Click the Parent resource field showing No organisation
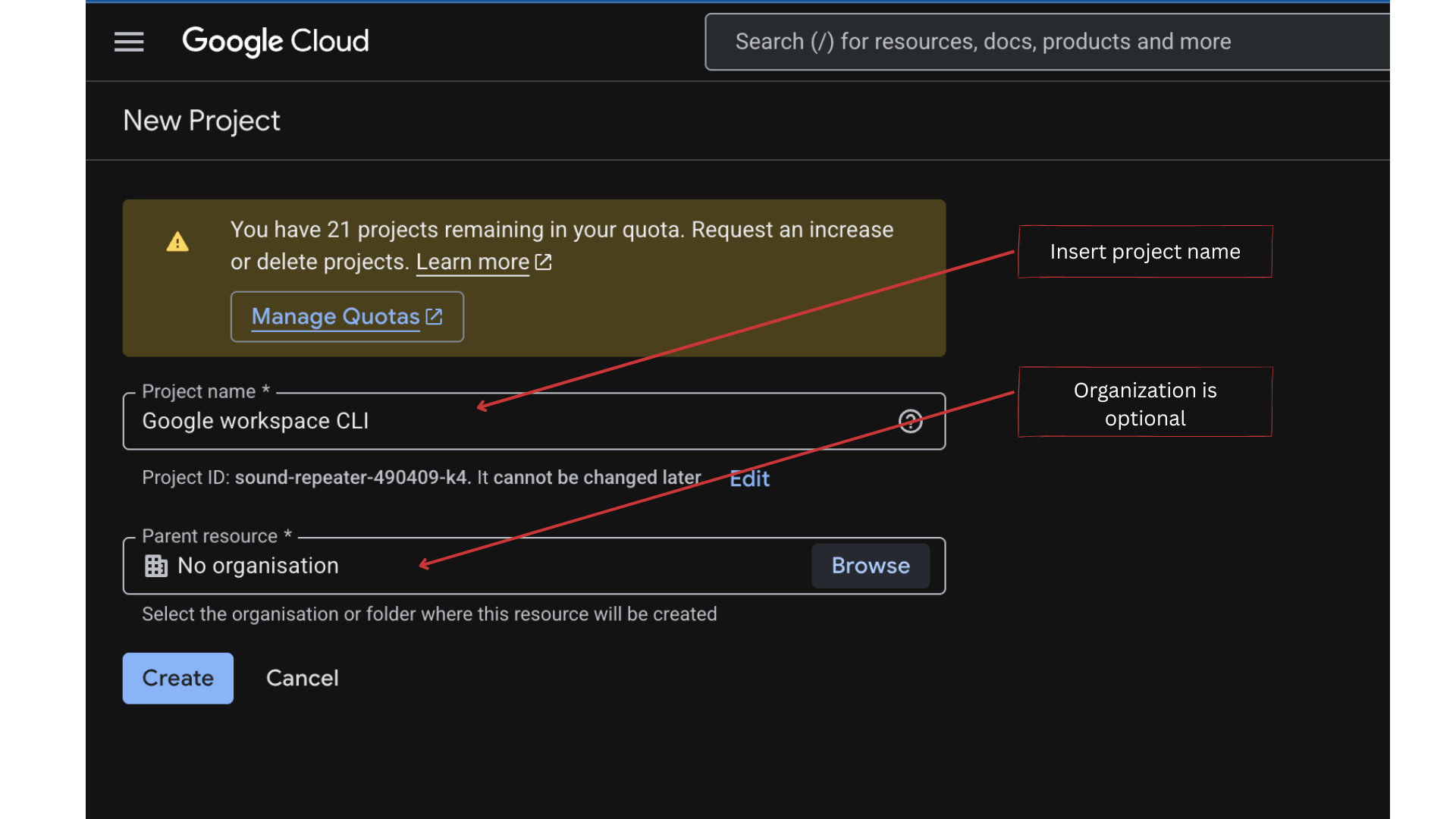Viewport: 1456px width, 819px height. pyautogui.click(x=455, y=565)
